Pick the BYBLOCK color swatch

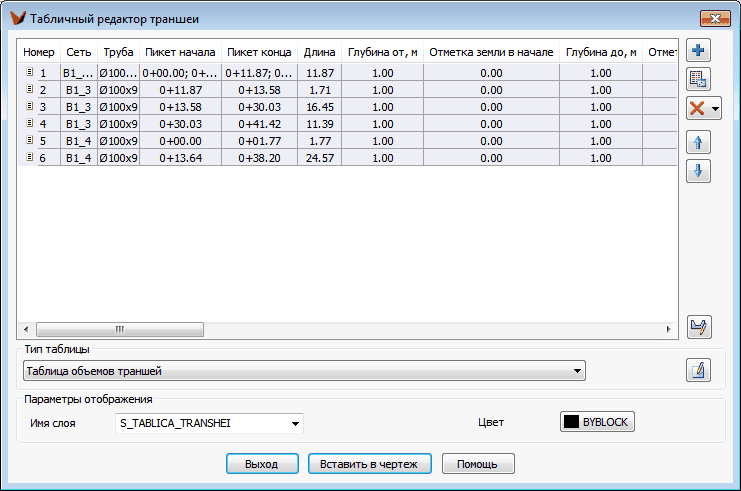pos(597,422)
